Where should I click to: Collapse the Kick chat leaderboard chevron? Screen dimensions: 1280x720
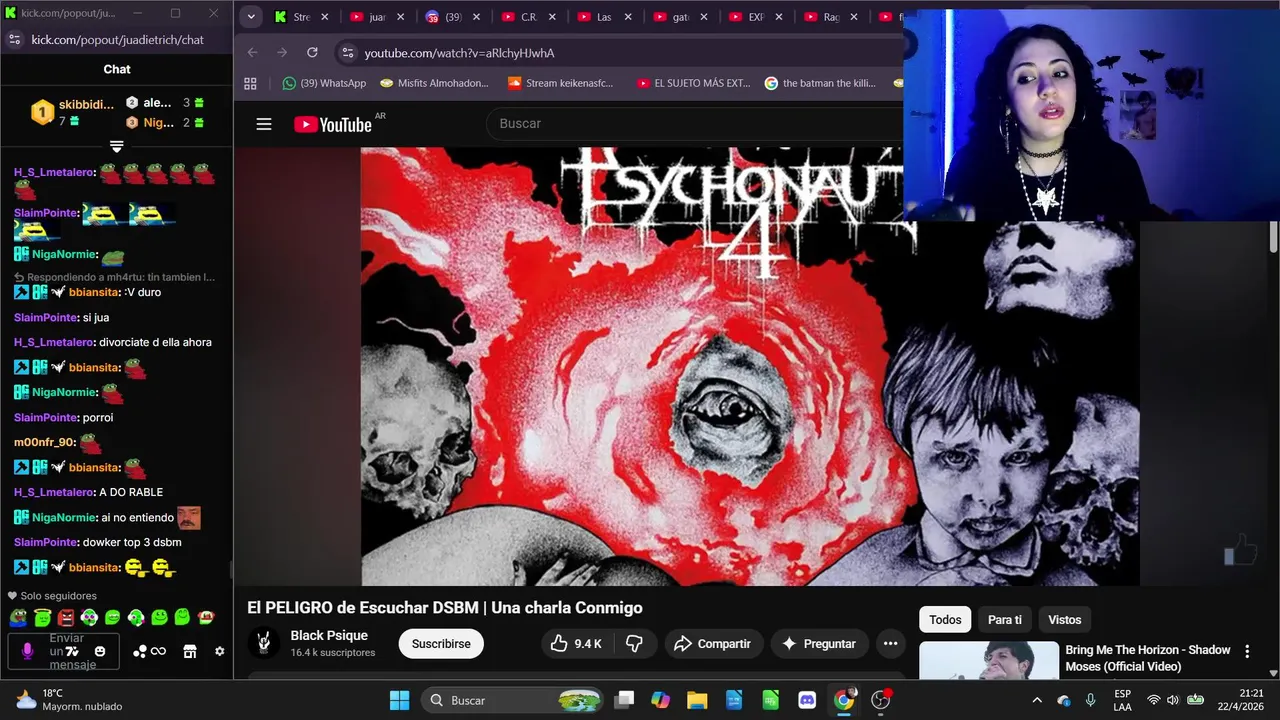click(116, 147)
